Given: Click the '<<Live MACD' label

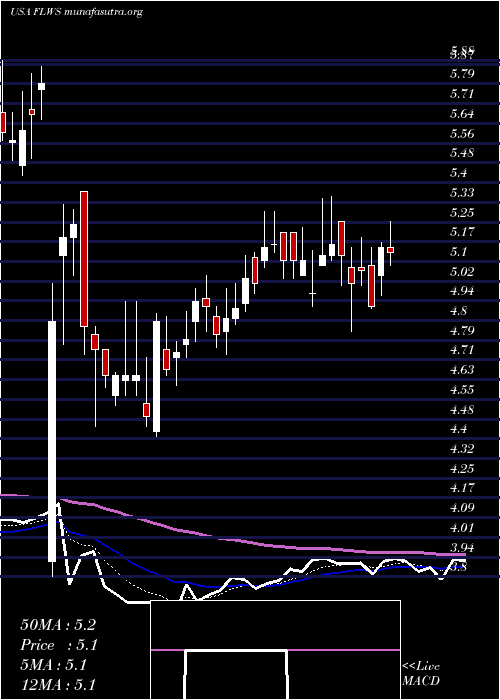Looking at the screenshot, I should click(421, 673).
